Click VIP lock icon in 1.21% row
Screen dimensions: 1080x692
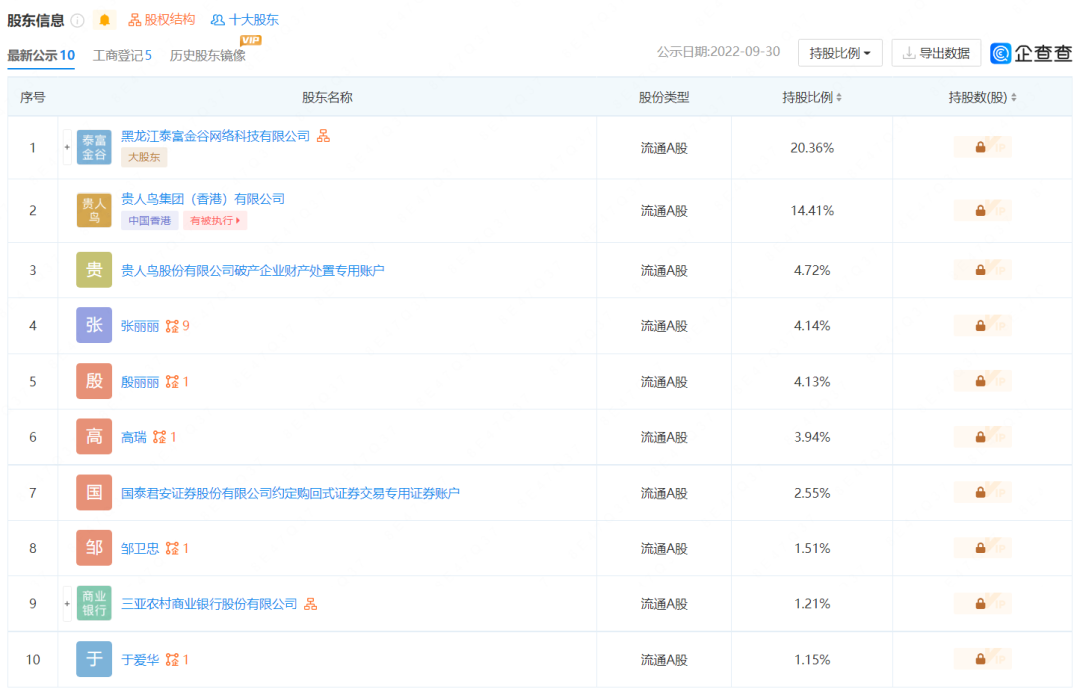tap(982, 604)
